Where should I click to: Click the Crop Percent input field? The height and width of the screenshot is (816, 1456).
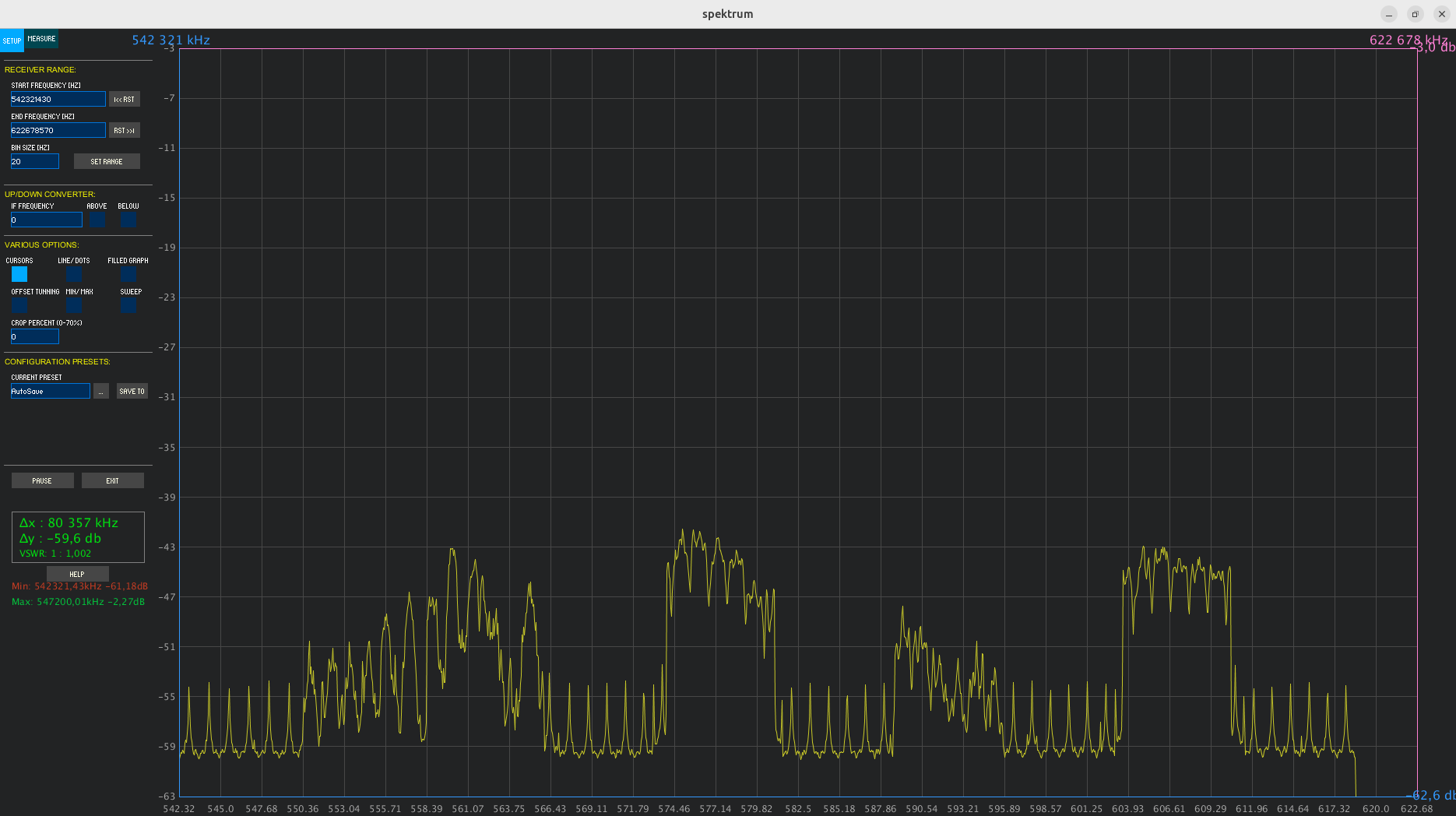(34, 336)
